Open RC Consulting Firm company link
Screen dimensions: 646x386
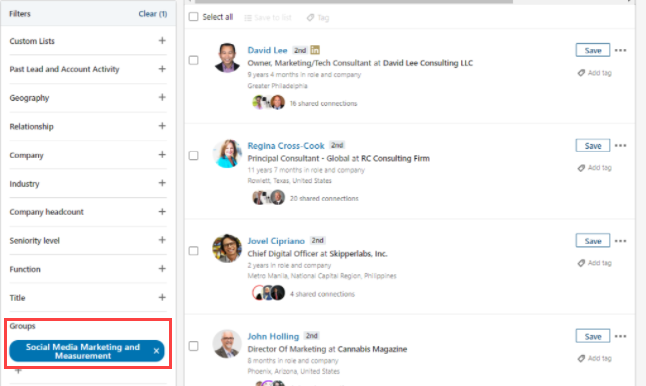[x=395, y=158]
